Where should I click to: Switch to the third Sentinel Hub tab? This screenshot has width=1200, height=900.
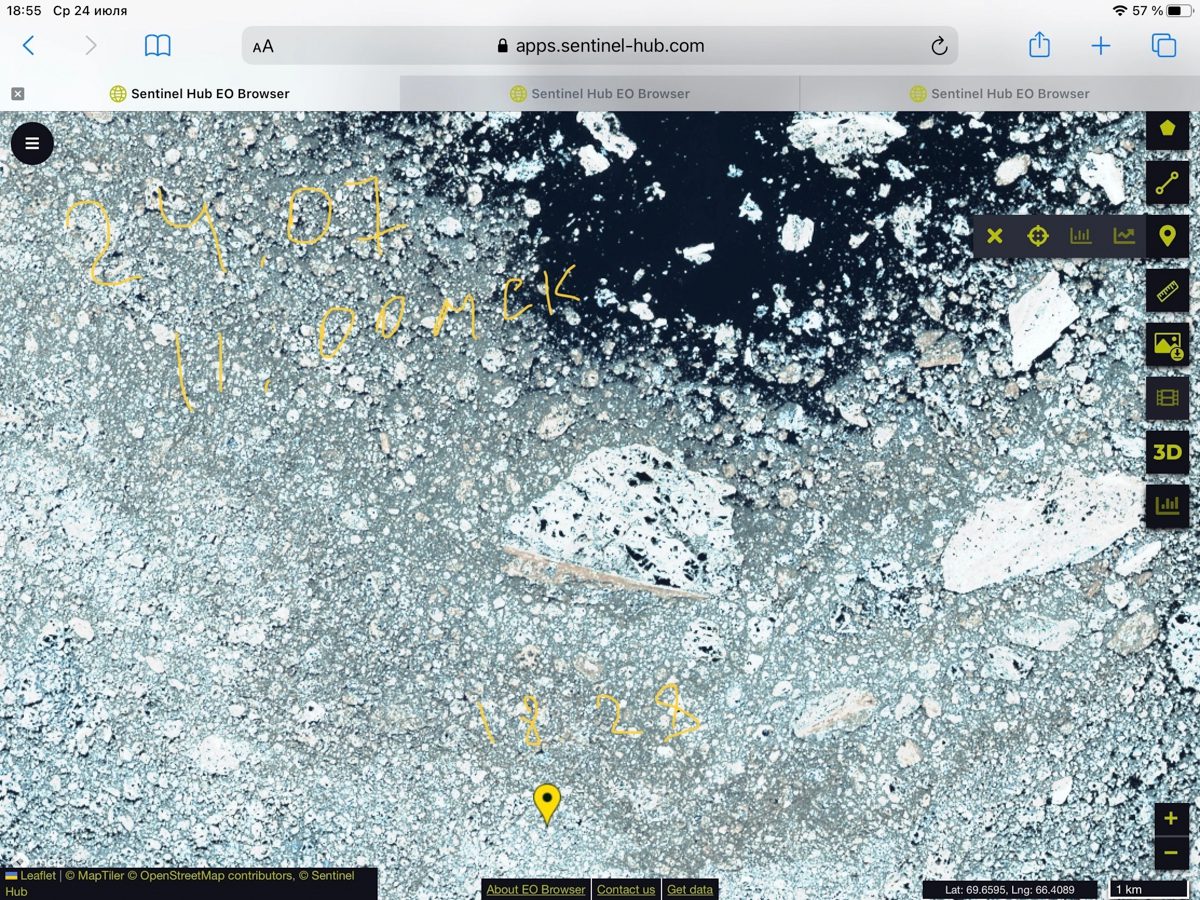(x=1000, y=94)
